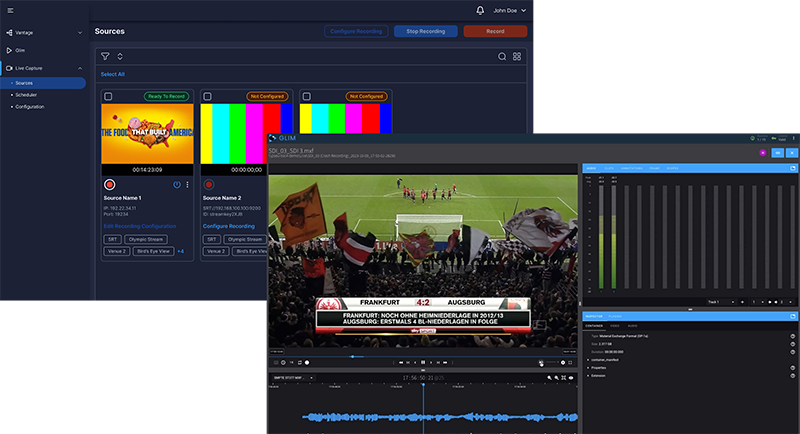Viewport: 800px width, 434px height.
Task: Toggle loop playback in GLIM player
Action: tap(299, 363)
